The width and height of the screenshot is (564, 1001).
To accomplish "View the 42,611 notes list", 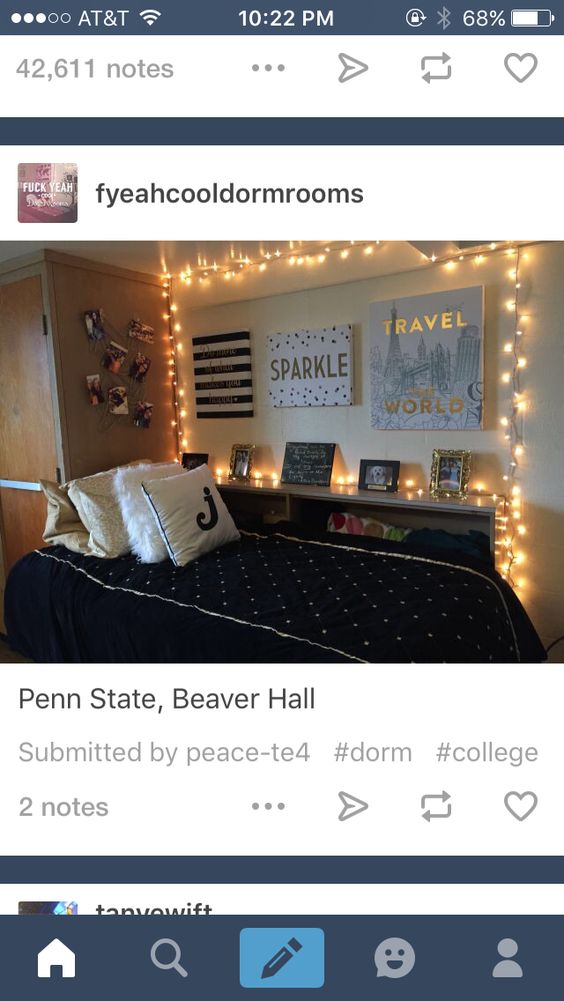I will coord(95,68).
